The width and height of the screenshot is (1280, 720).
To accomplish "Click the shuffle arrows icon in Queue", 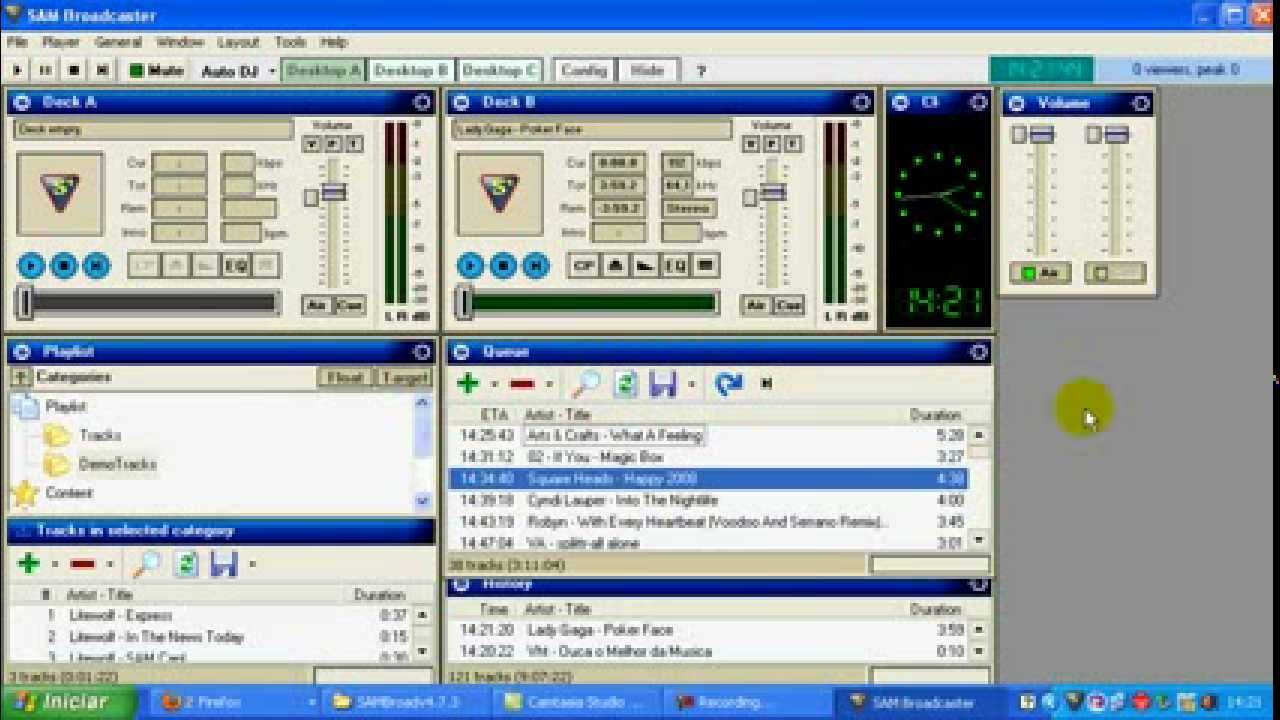I will 729,383.
